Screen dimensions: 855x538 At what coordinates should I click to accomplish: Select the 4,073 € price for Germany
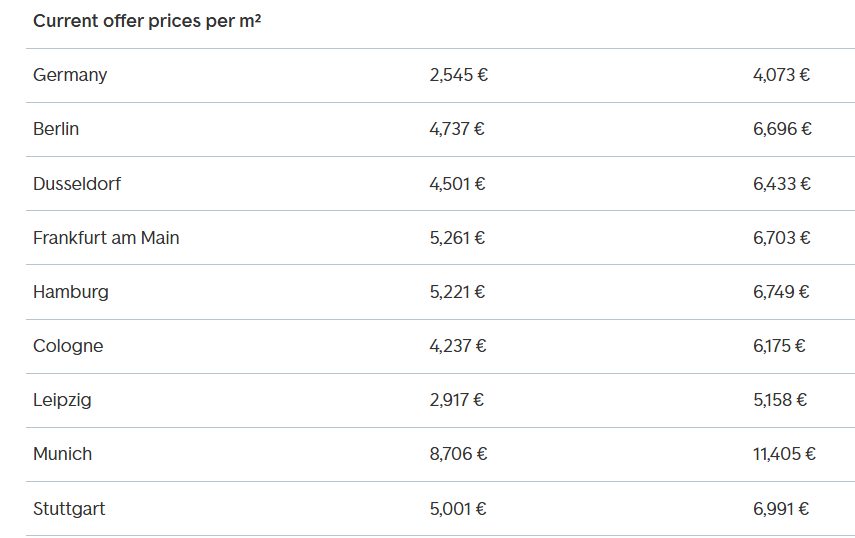tap(781, 75)
